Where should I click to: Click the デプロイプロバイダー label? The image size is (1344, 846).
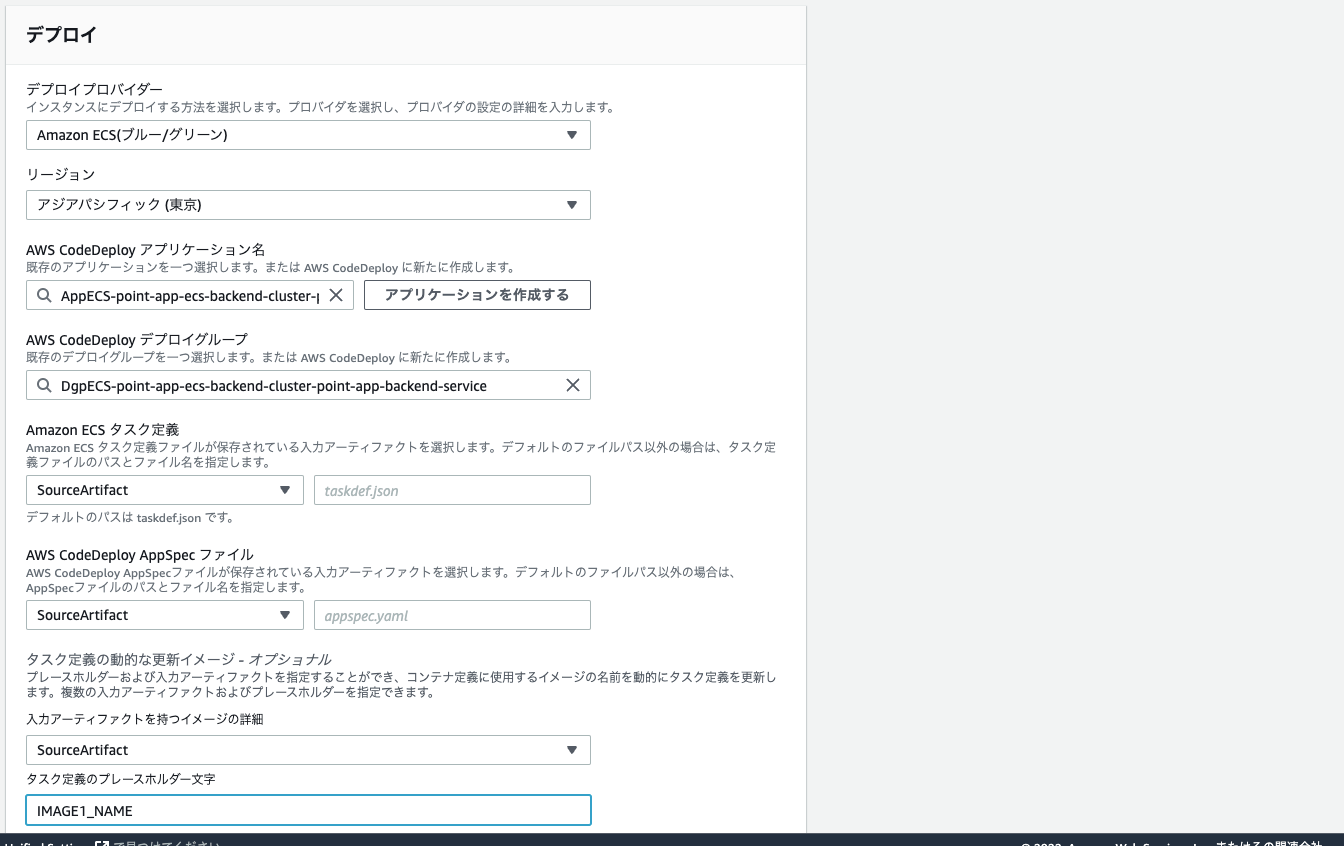click(94, 89)
